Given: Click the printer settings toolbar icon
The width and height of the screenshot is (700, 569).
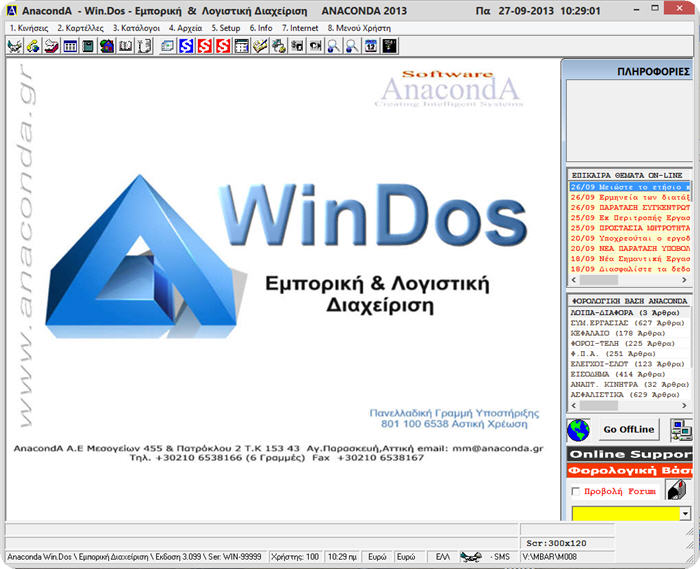Looking at the screenshot, I should [x=279, y=46].
